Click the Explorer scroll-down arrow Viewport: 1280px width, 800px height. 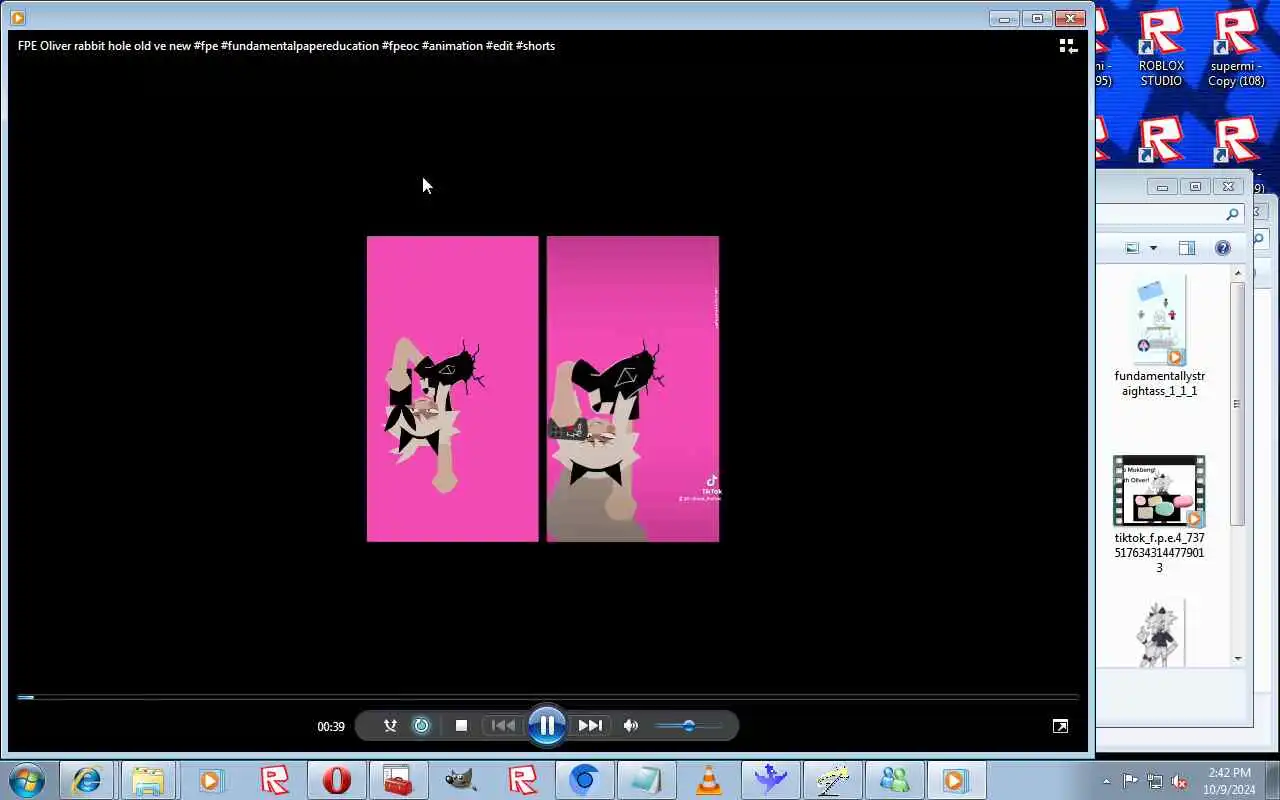pyautogui.click(x=1238, y=658)
